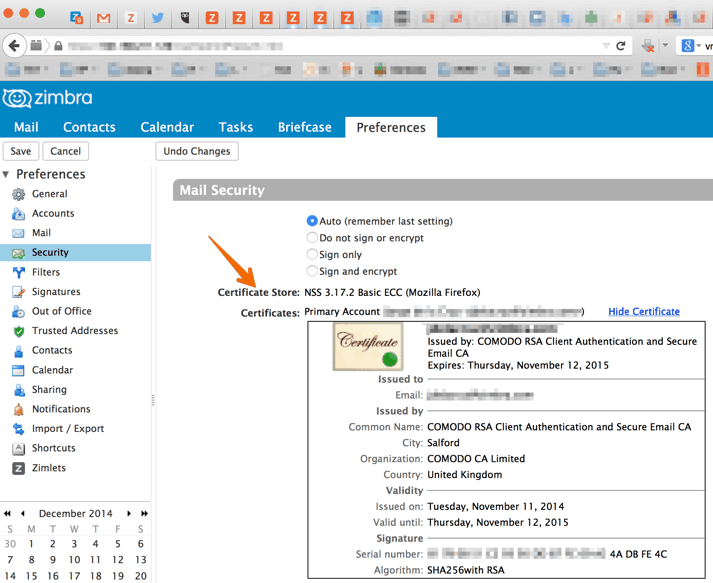The height and width of the screenshot is (583, 713).
Task: Open Accounts preferences icon
Action: [18, 214]
